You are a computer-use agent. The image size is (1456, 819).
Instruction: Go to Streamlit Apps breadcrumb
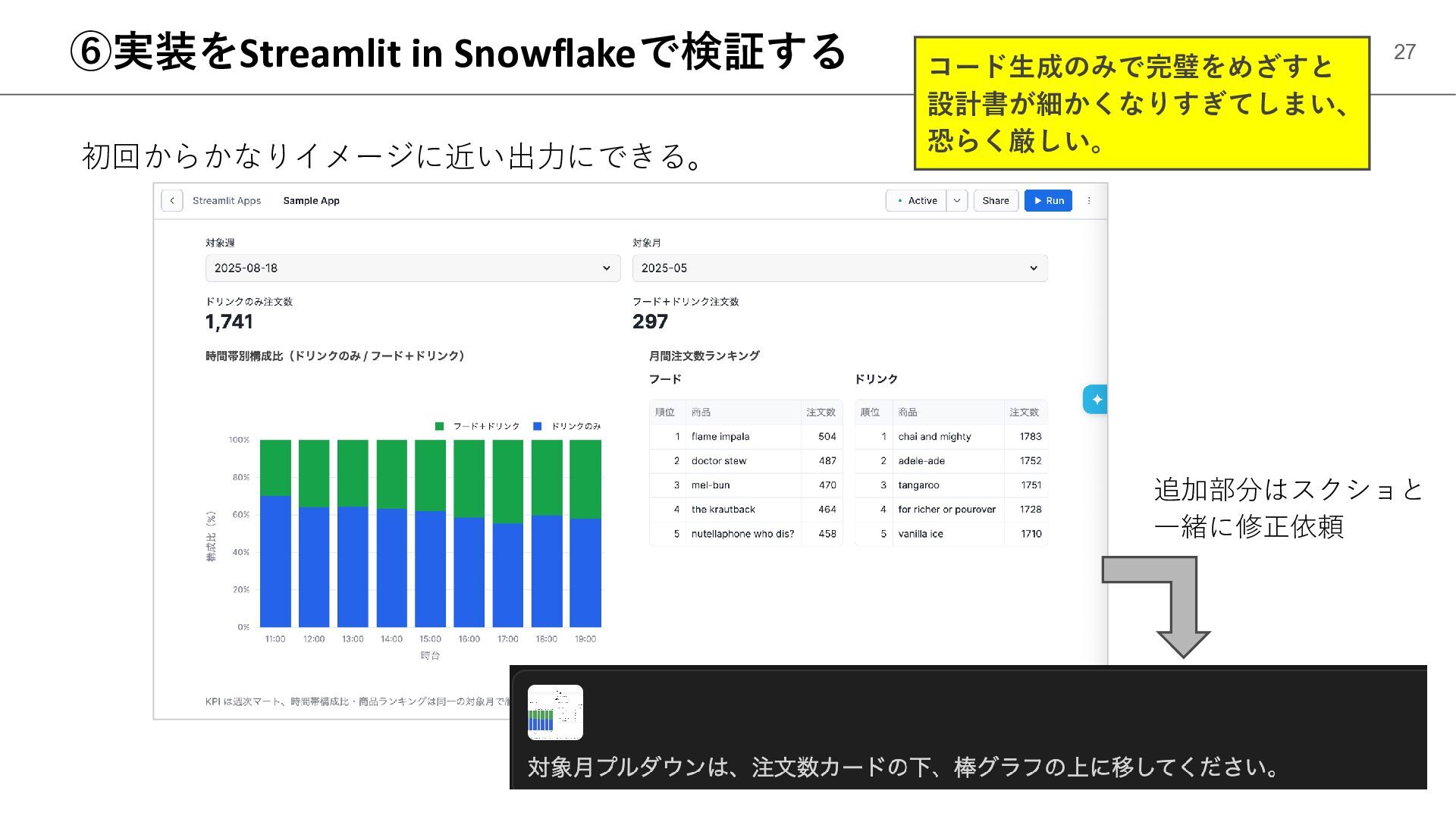click(x=227, y=201)
